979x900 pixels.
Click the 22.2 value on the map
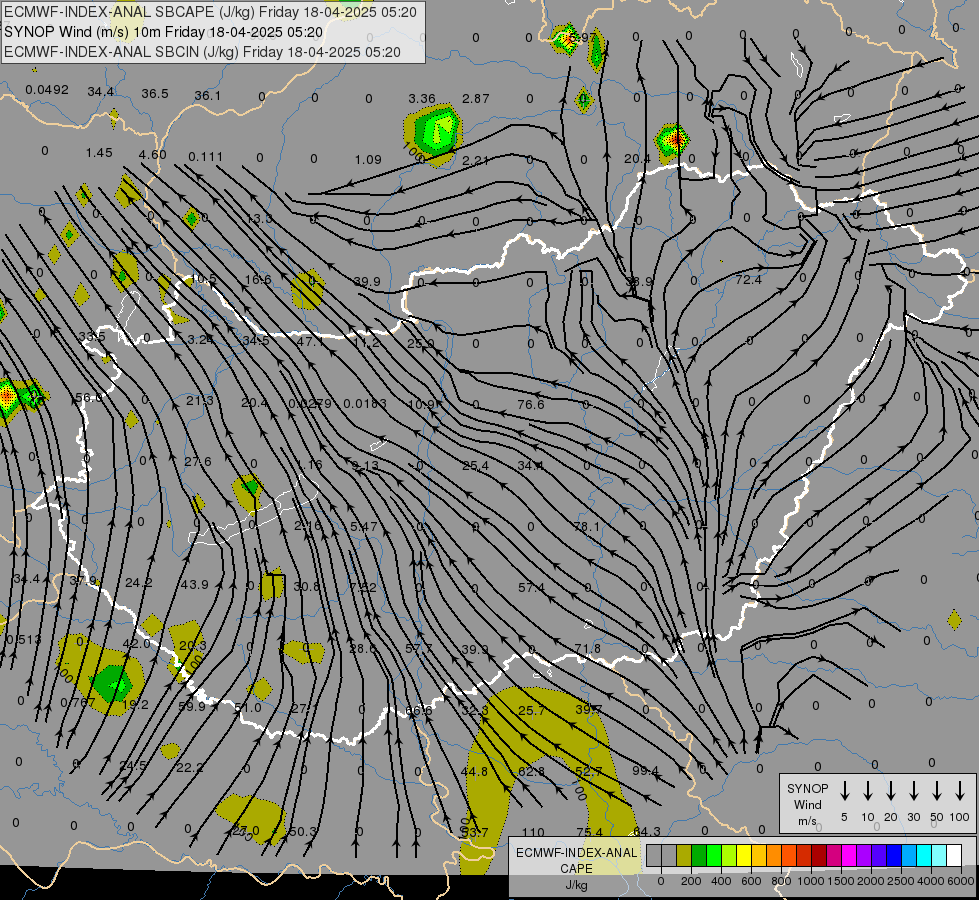189,768
